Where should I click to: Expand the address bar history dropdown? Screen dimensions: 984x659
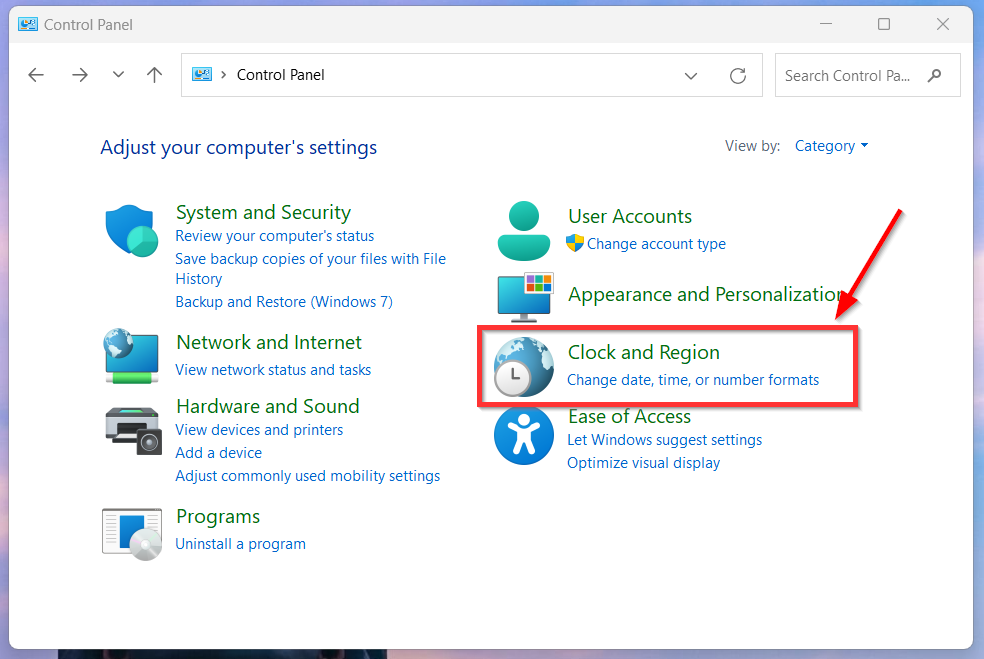691,76
